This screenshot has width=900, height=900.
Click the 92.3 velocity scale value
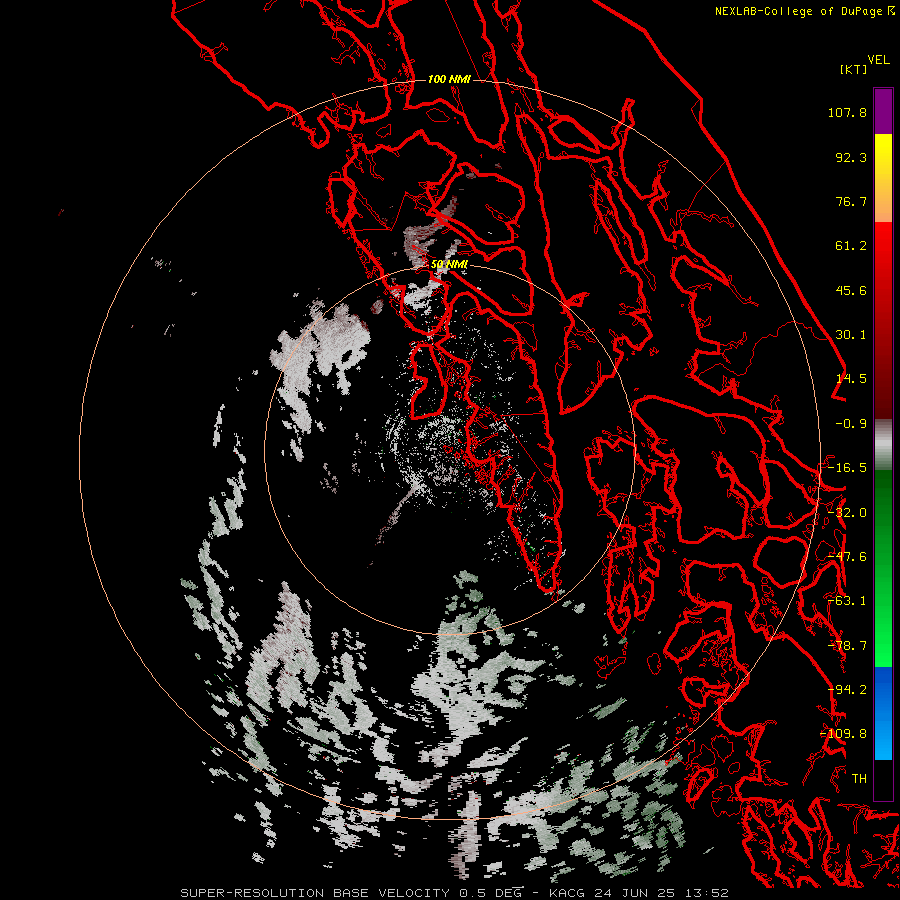(851, 157)
